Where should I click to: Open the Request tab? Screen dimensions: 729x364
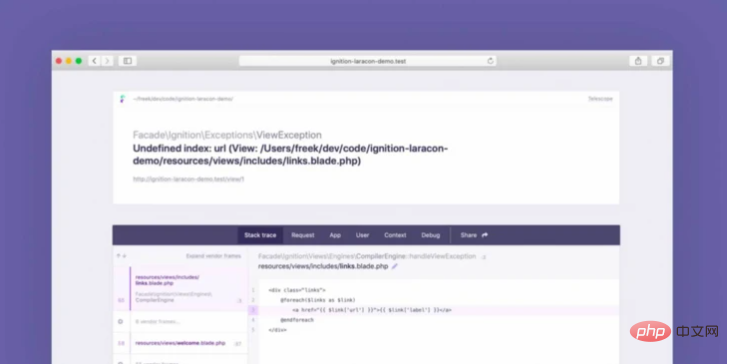(x=303, y=235)
